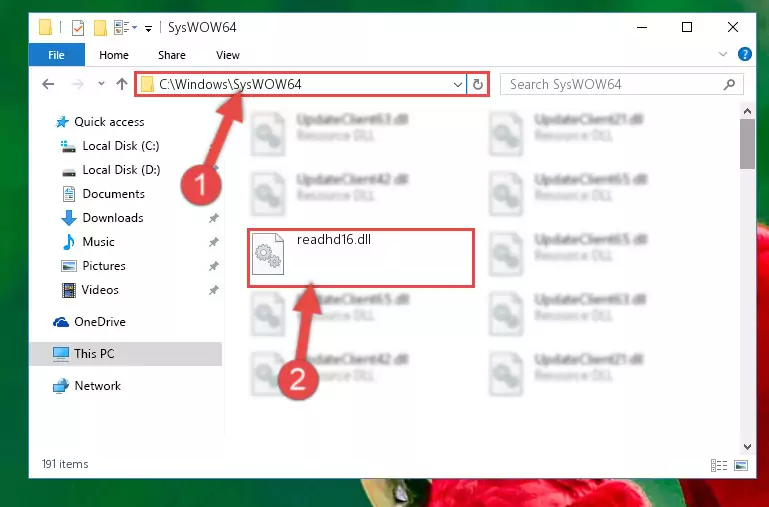Open Help via the question mark icon
This screenshot has height=507, width=769.
744,54
